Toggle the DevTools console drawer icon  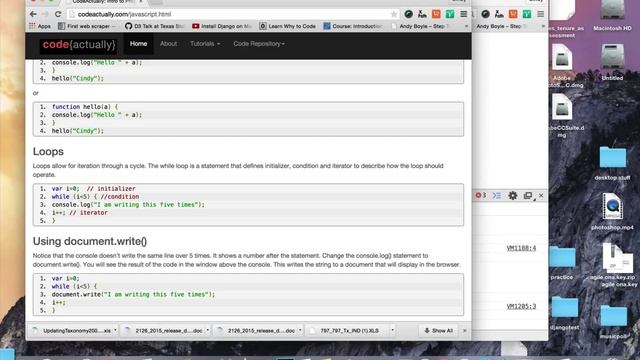coord(496,196)
